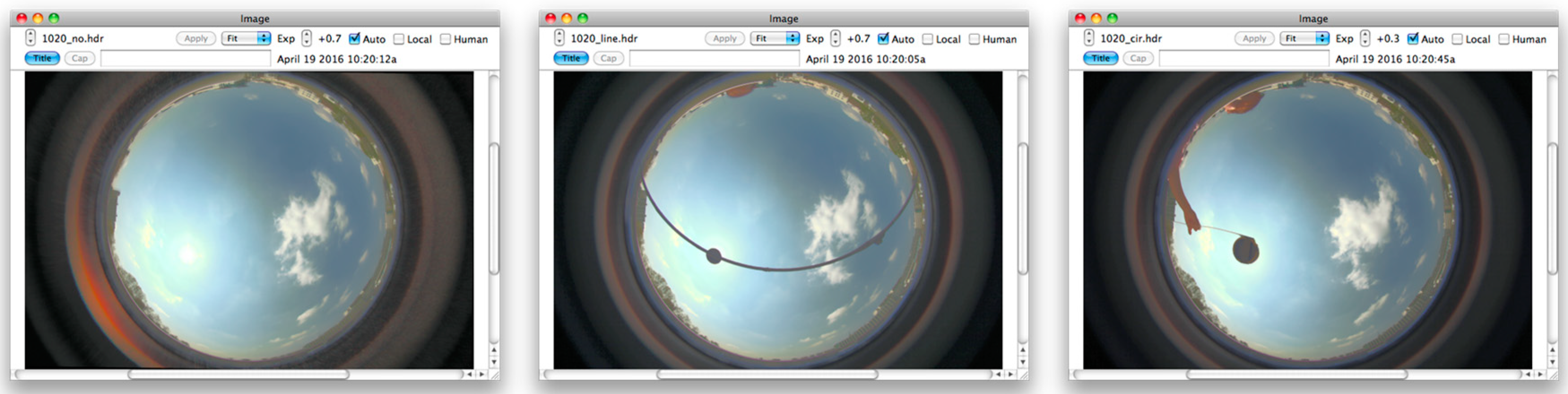Open Fit dropdown in 1020_line.hdr window
Image resolution: width=1568 pixels, height=394 pixels.
pyautogui.click(x=774, y=39)
